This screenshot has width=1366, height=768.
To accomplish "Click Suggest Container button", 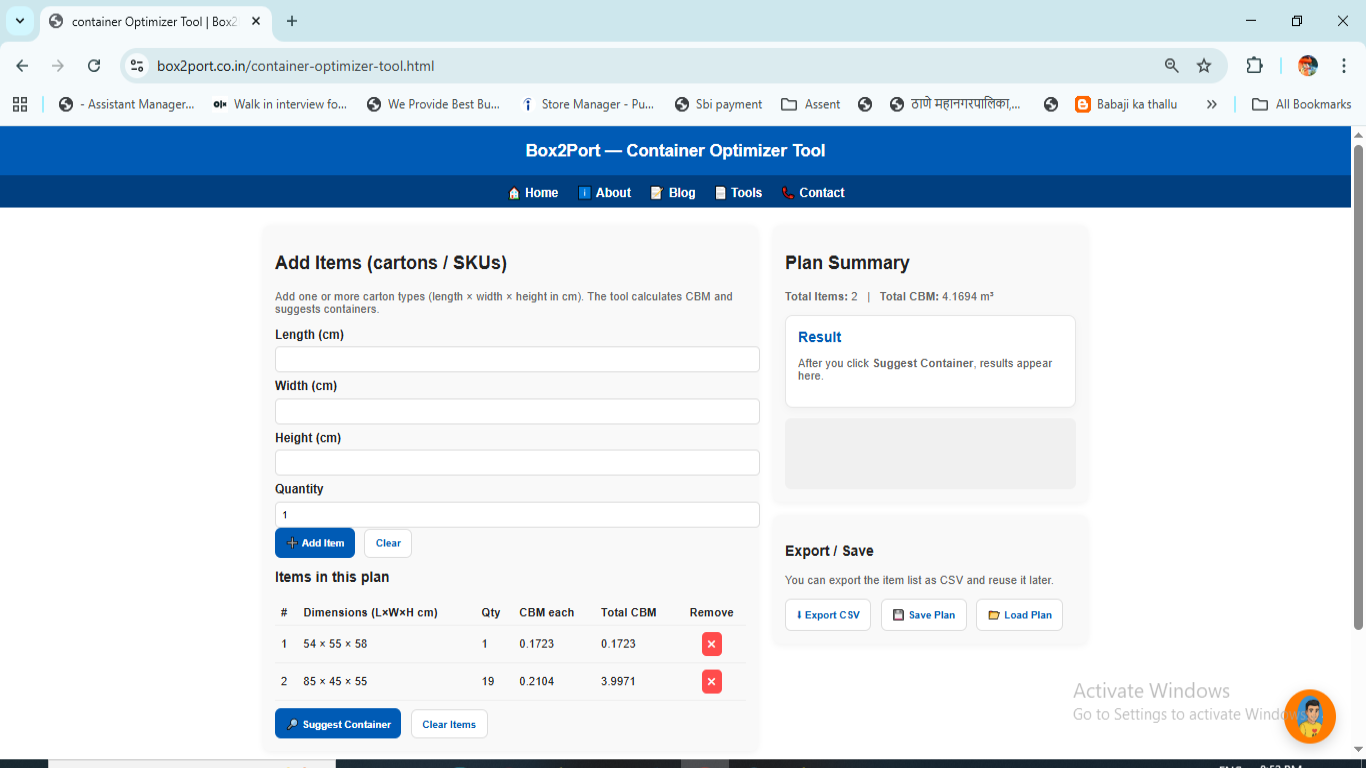I will point(338,724).
